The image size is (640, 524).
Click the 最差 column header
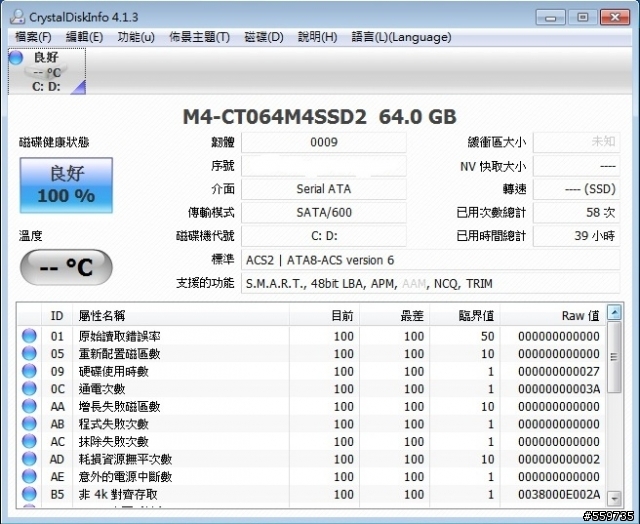[x=395, y=315]
